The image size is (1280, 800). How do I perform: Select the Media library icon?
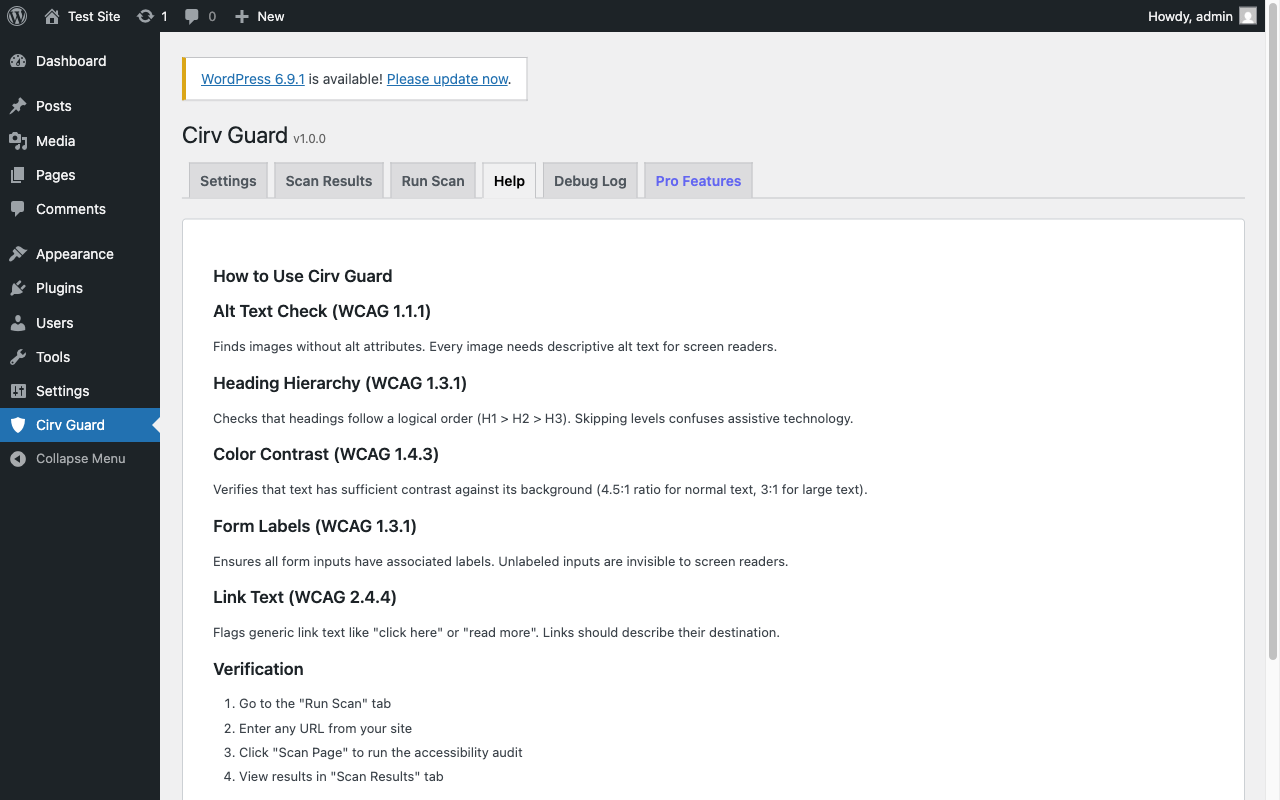pyautogui.click(x=20, y=140)
